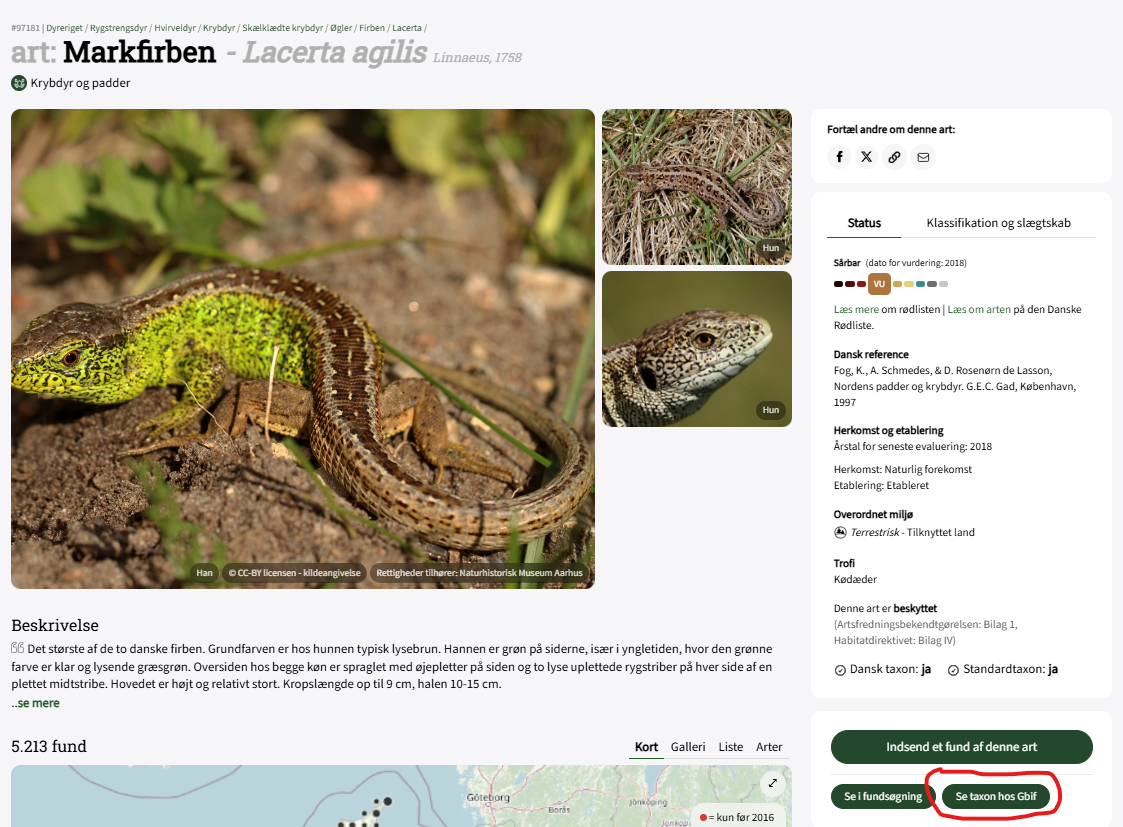Open the Galleri view of findings
1123x827 pixels.
(x=688, y=747)
